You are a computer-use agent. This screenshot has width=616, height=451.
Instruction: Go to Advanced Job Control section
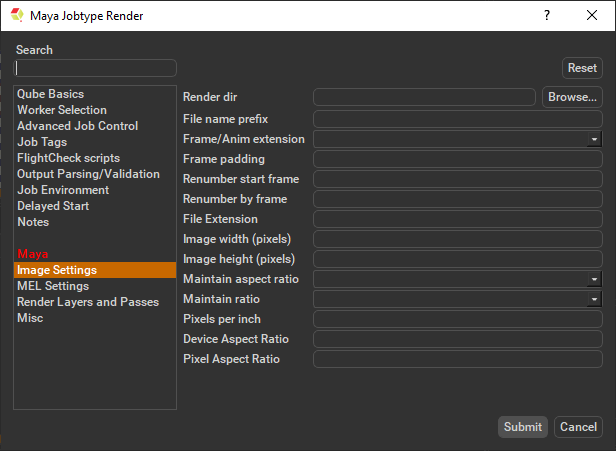point(77,126)
